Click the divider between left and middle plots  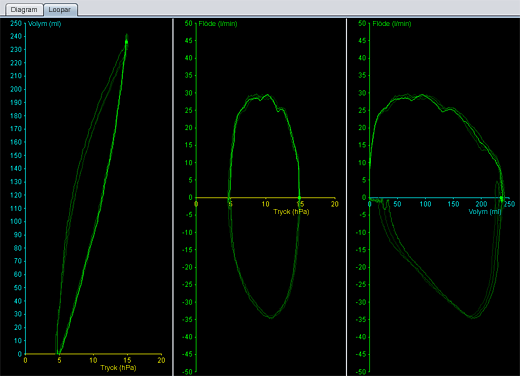tap(173, 197)
